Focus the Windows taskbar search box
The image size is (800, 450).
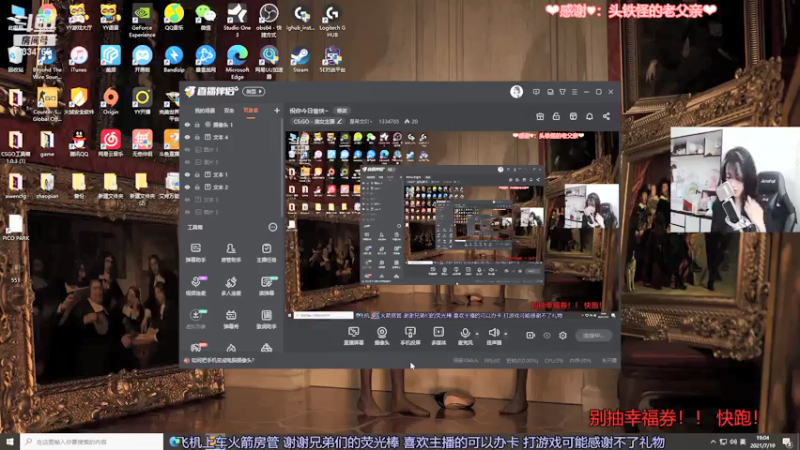[92, 441]
